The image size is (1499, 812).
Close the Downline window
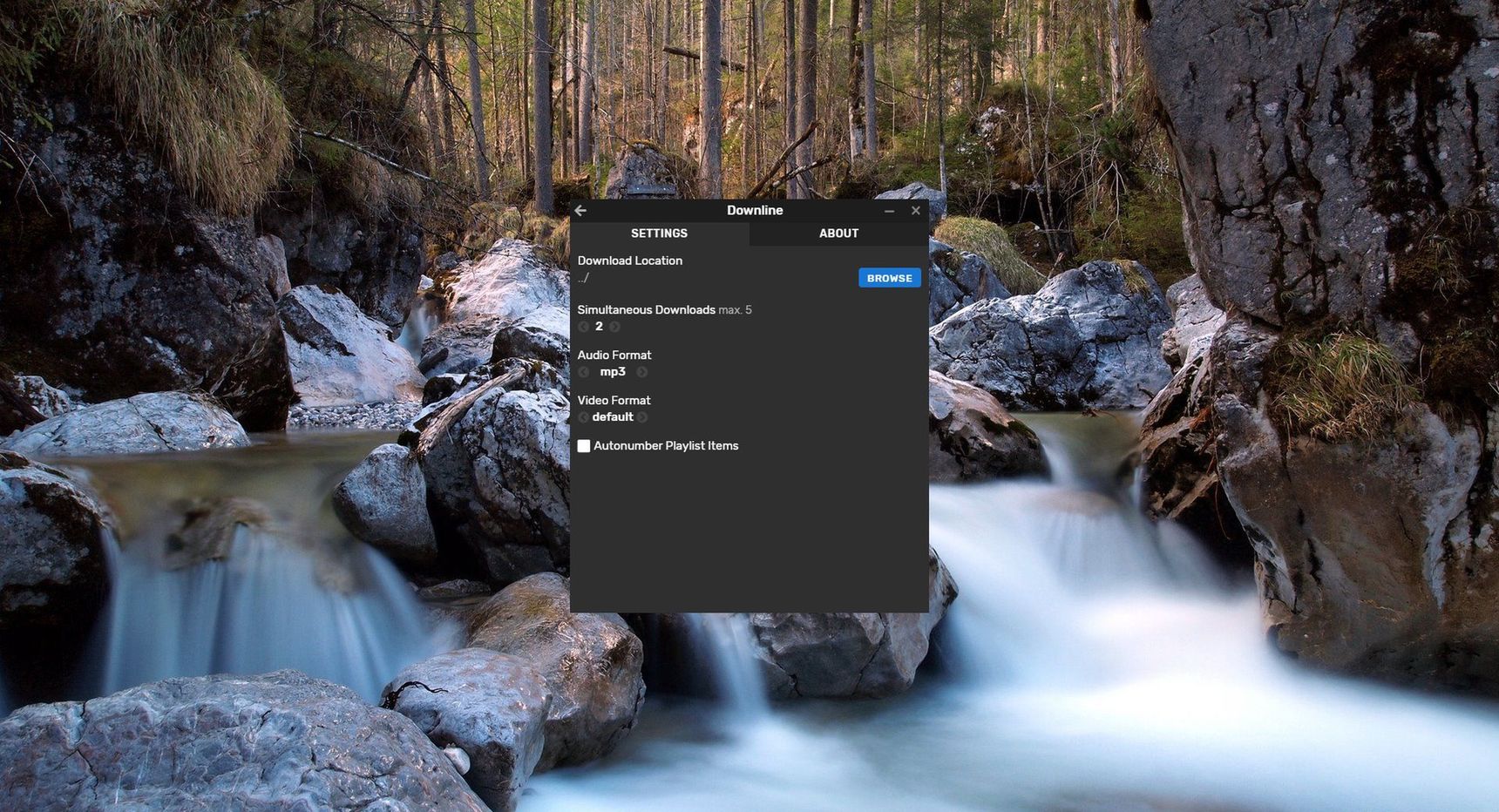point(916,211)
